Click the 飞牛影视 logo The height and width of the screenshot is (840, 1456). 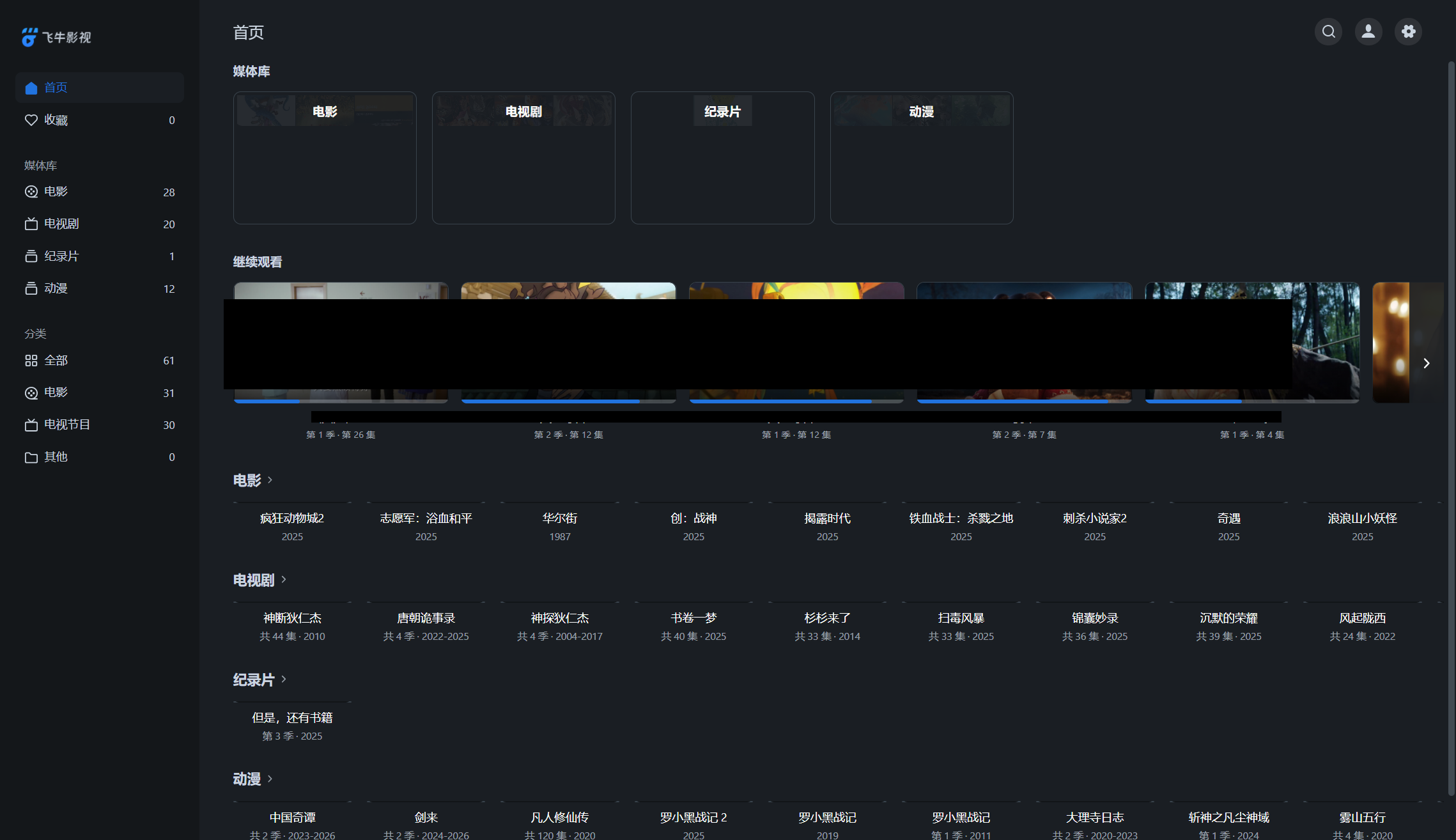[x=56, y=37]
